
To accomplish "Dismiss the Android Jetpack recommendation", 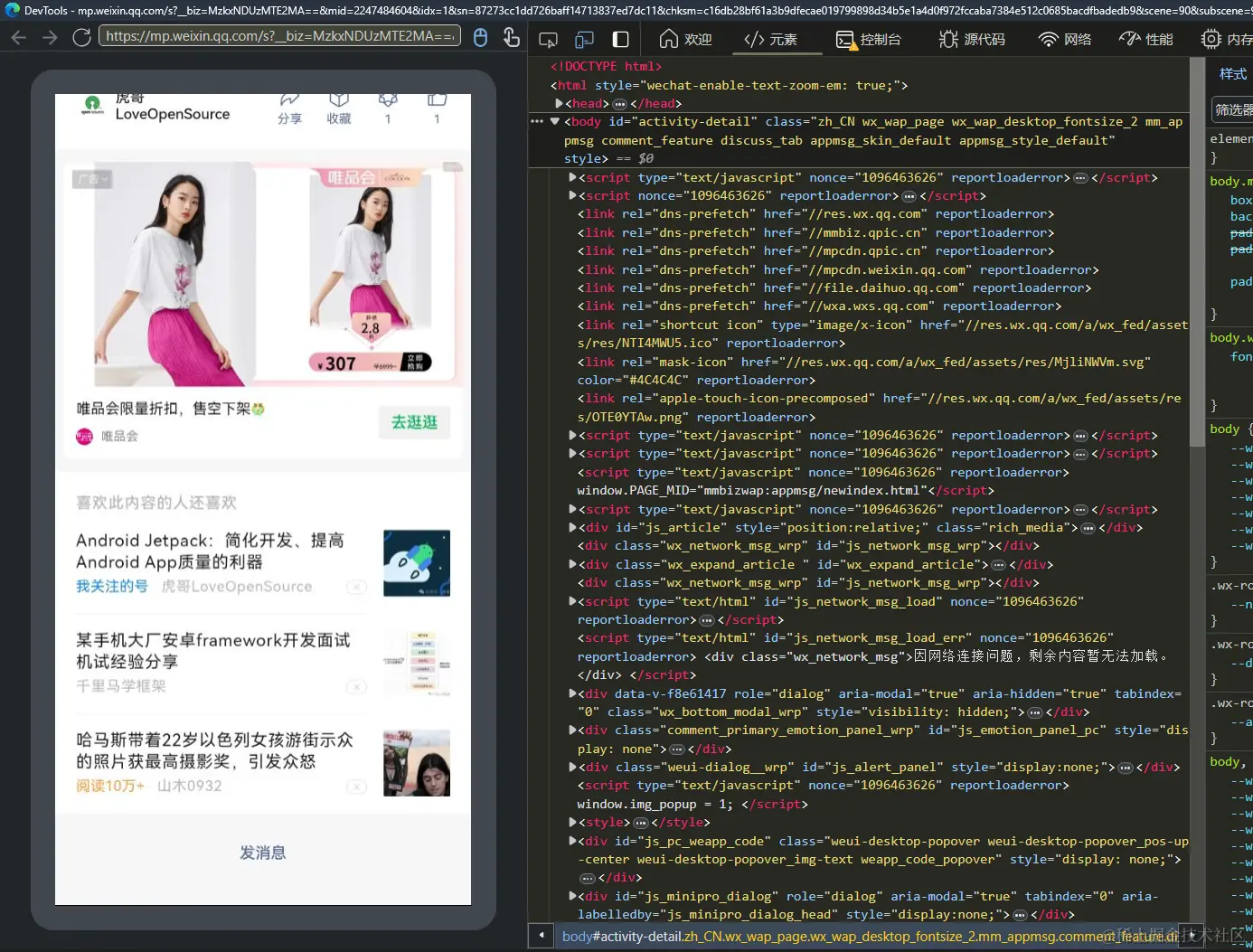I will point(357,587).
